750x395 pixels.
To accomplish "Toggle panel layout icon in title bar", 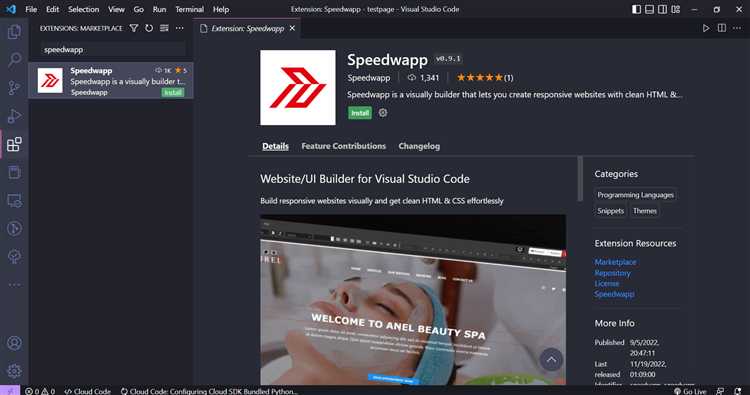I will pos(649,9).
